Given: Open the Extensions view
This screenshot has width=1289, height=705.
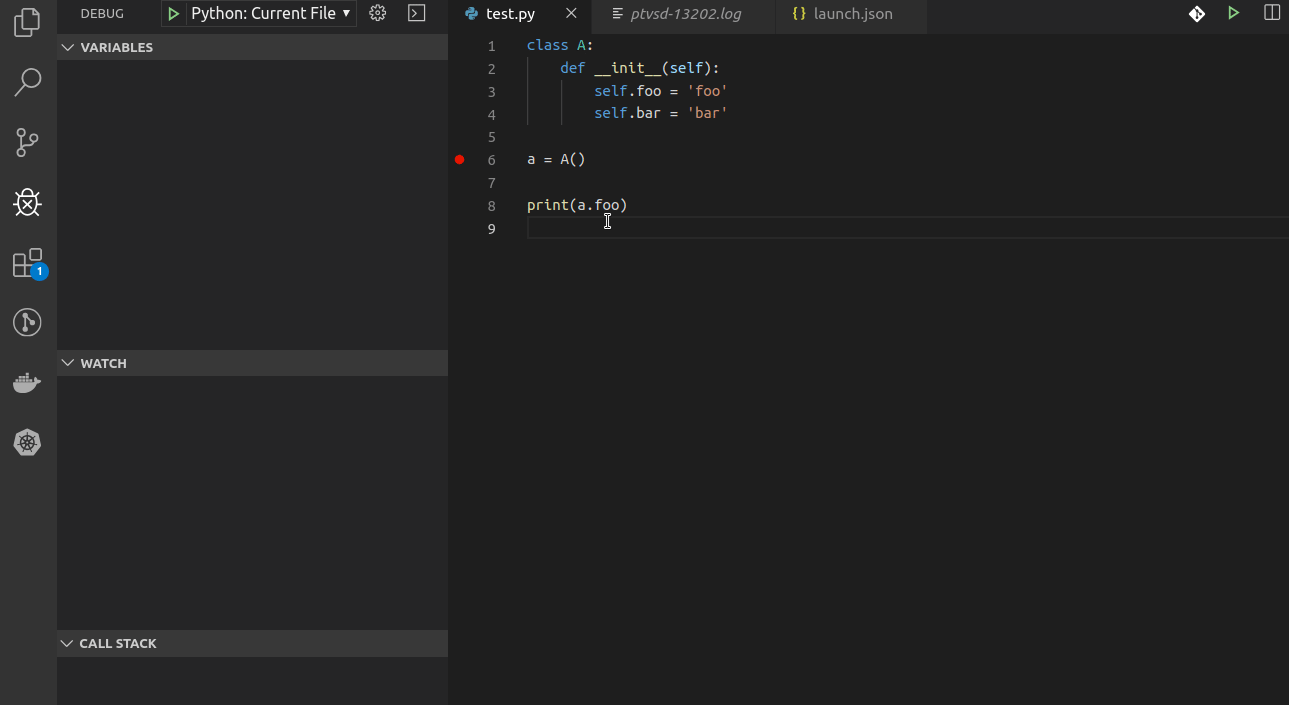Looking at the screenshot, I should coord(27,262).
